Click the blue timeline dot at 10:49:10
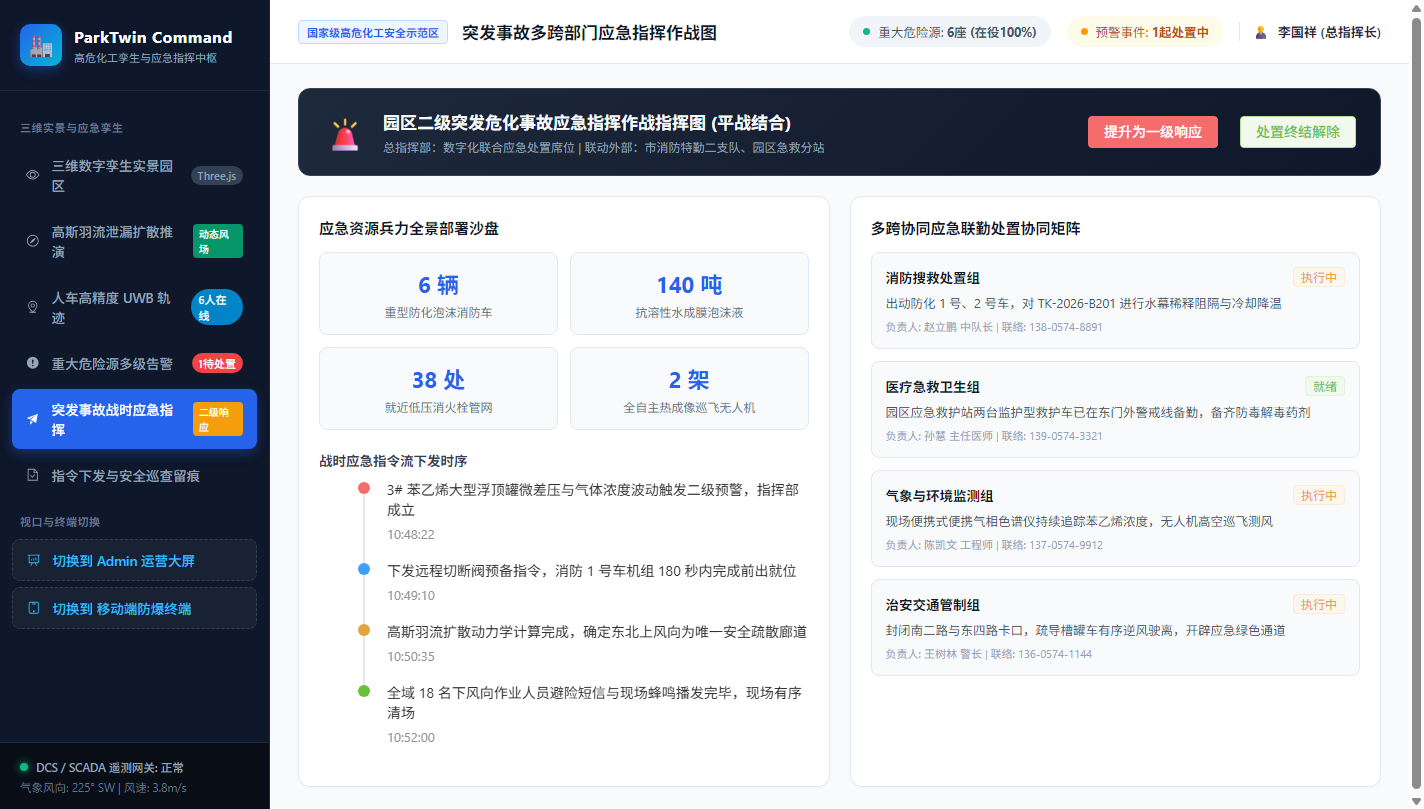Image resolution: width=1424 pixels, height=809 pixels. point(364,569)
